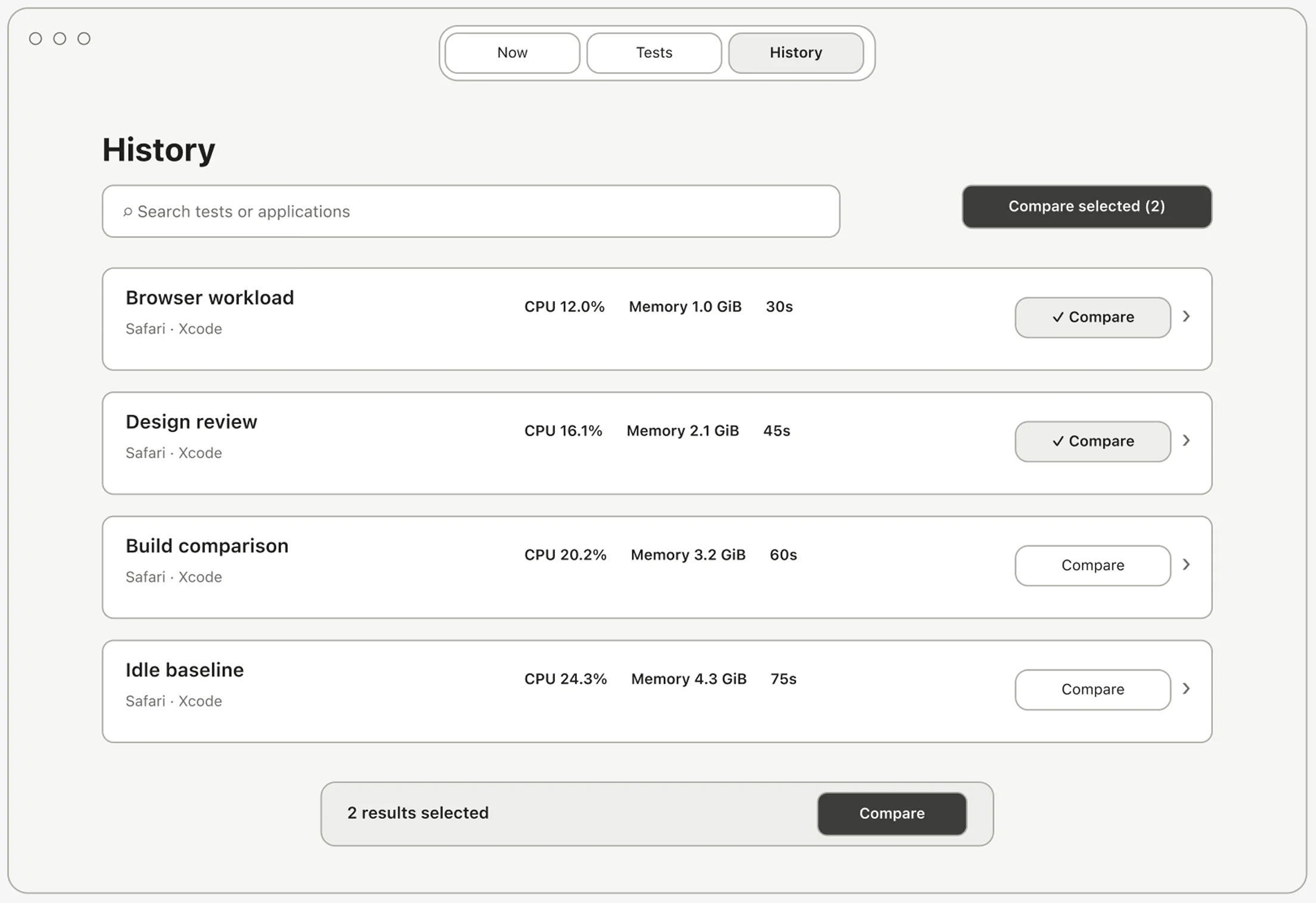This screenshot has width=1316, height=903.
Task: Click the Compare selected (2) button
Action: tap(1087, 206)
